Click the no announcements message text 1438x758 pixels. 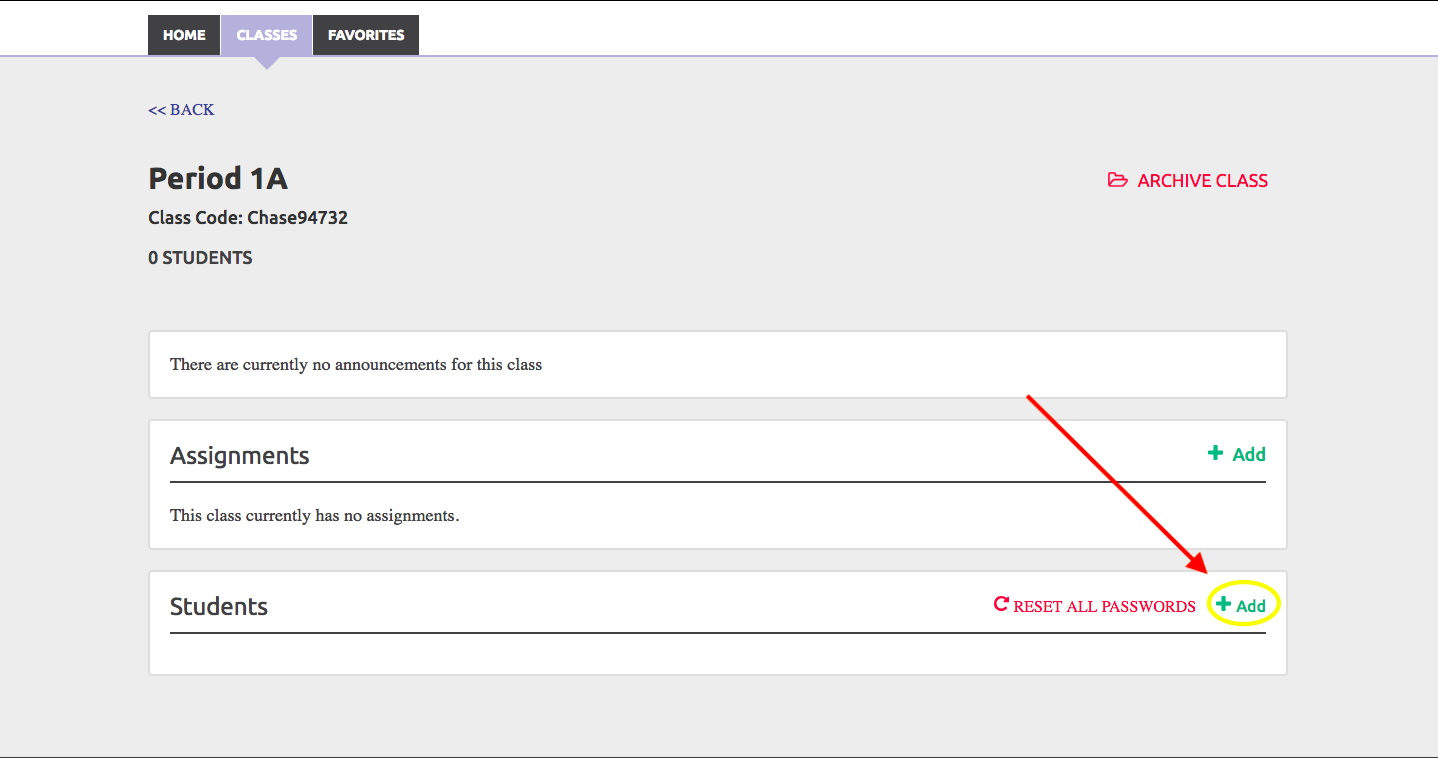(356, 365)
